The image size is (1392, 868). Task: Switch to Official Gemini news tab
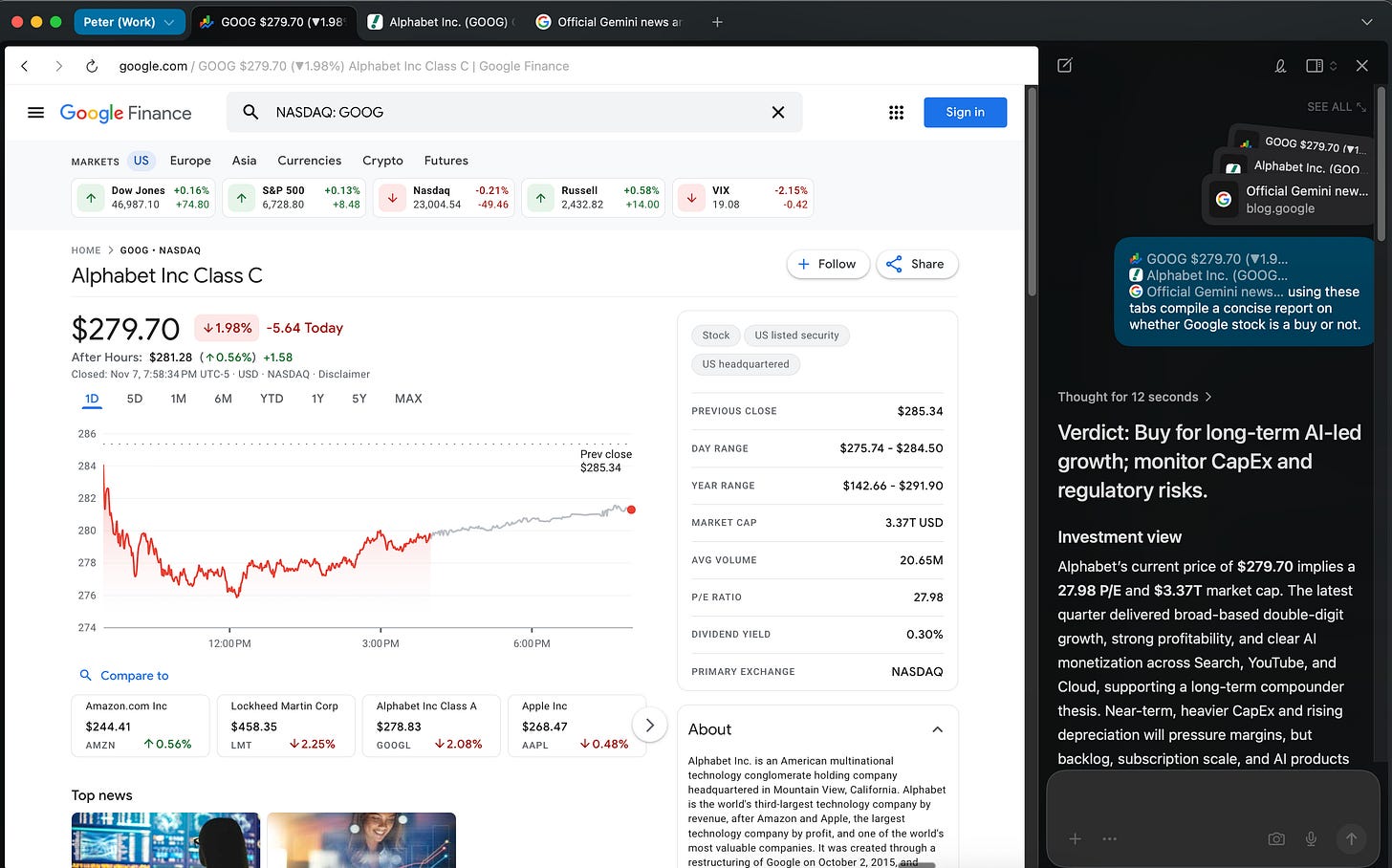pyautogui.click(x=610, y=21)
